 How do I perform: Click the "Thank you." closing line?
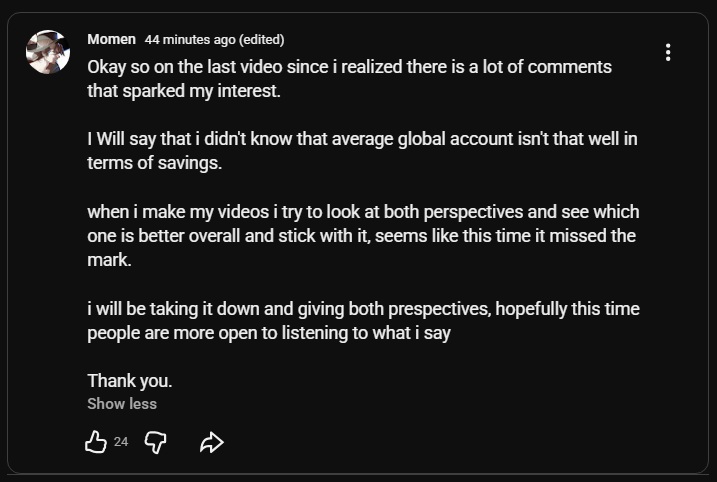coord(130,380)
